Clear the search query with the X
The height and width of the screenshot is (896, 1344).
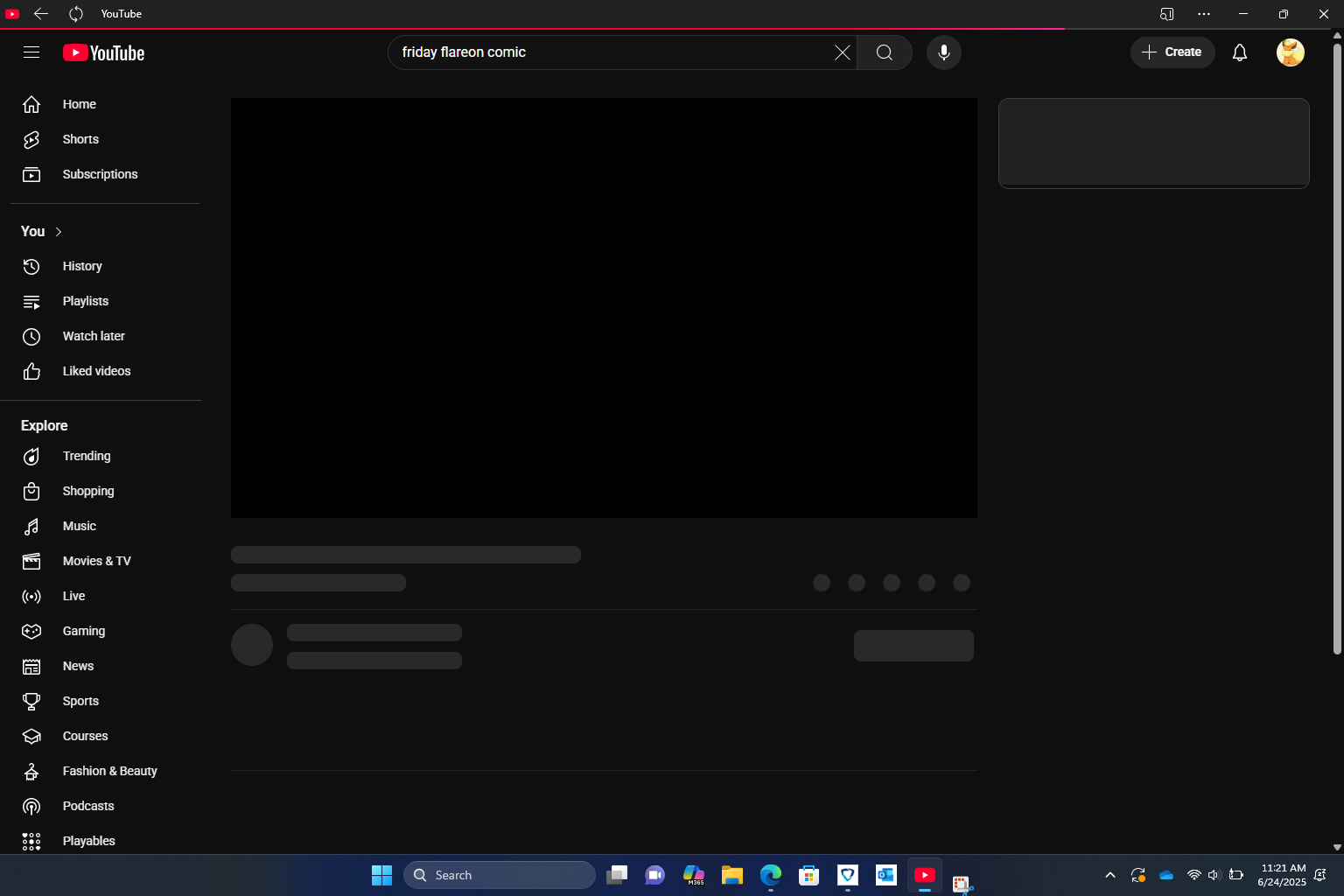(842, 52)
